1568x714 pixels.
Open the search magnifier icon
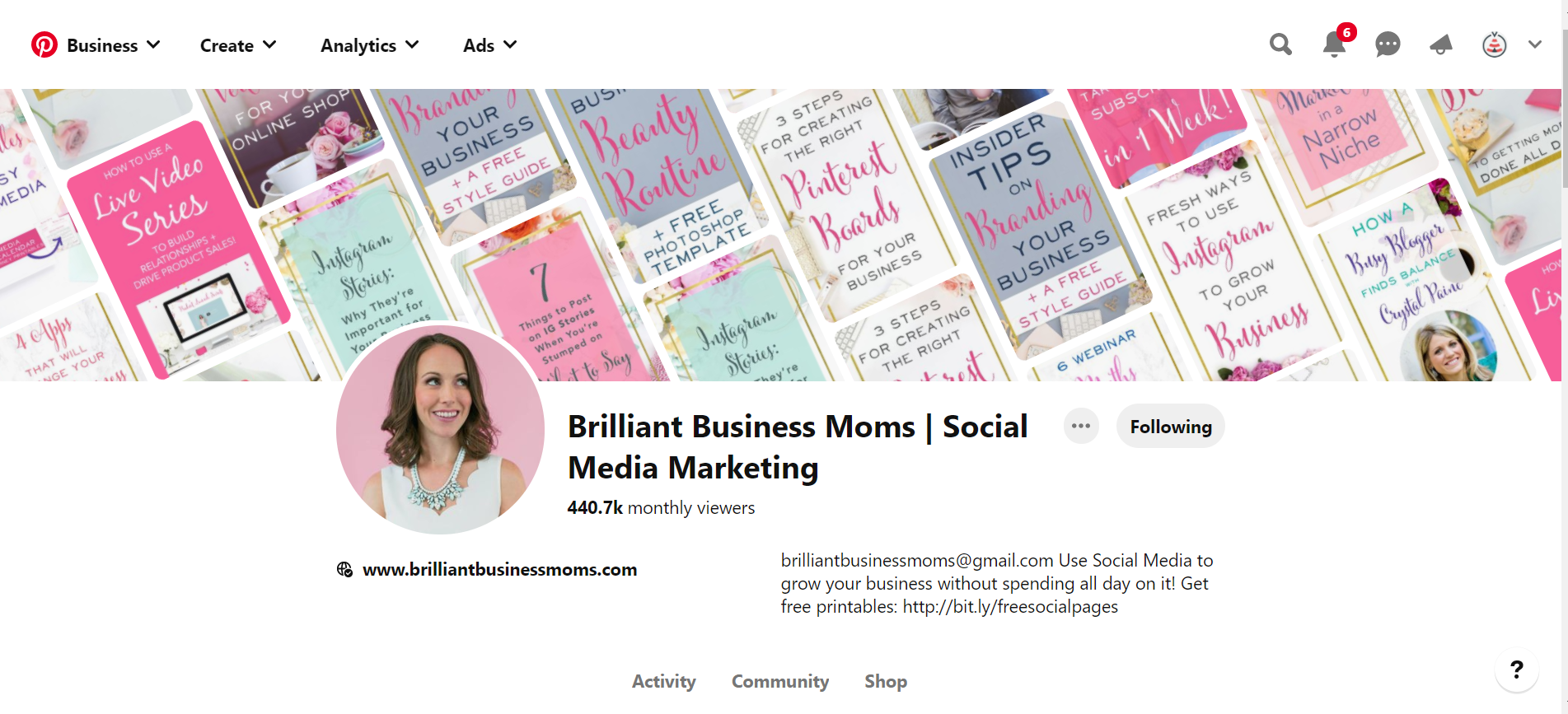pos(1280,44)
